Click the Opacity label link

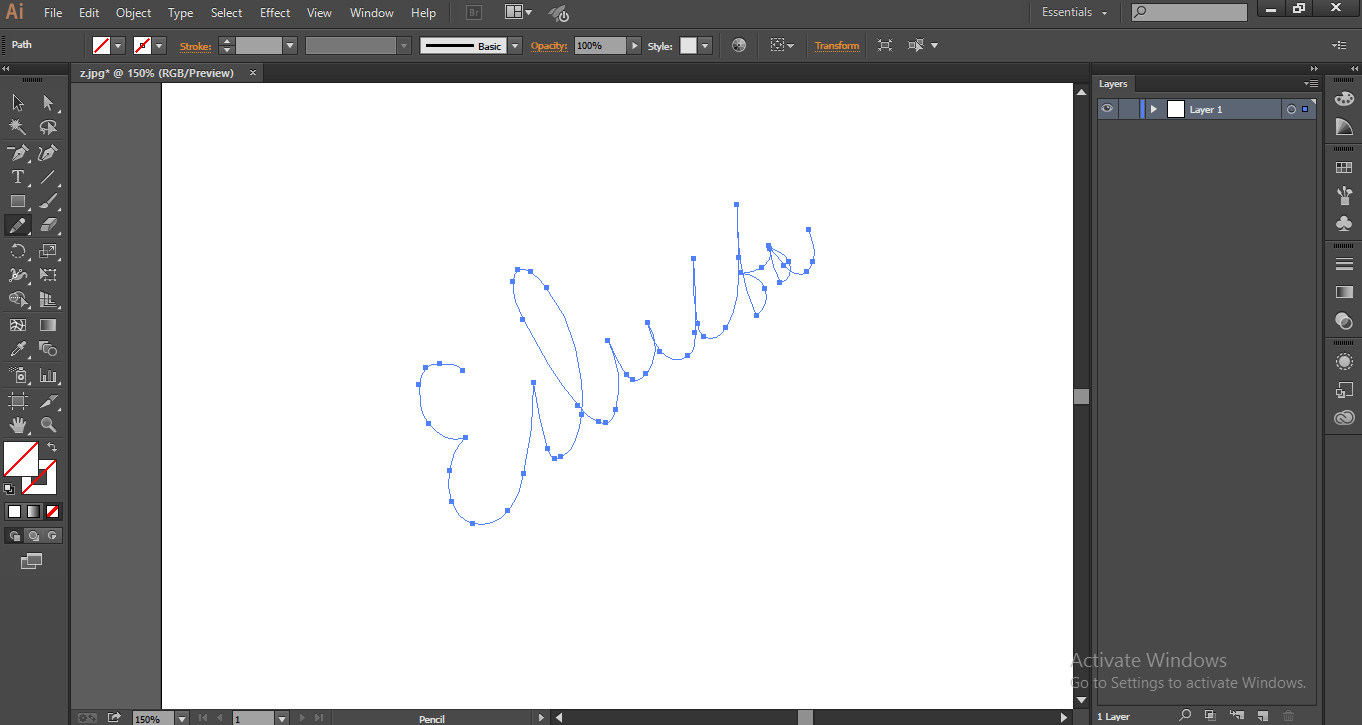pyautogui.click(x=549, y=46)
